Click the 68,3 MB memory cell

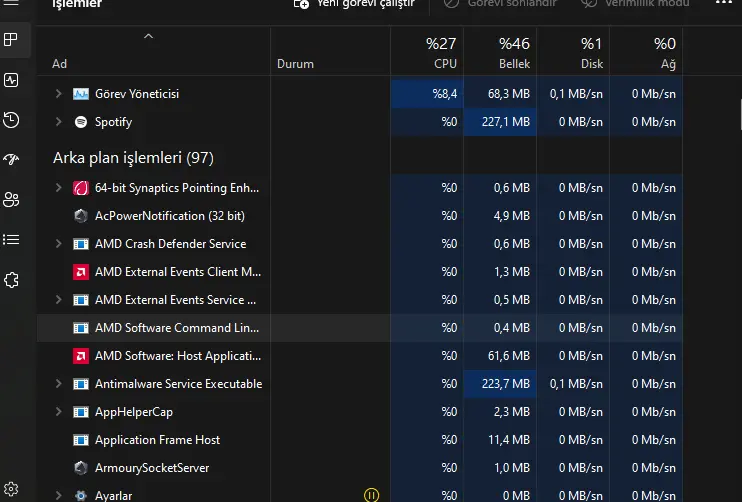500,94
